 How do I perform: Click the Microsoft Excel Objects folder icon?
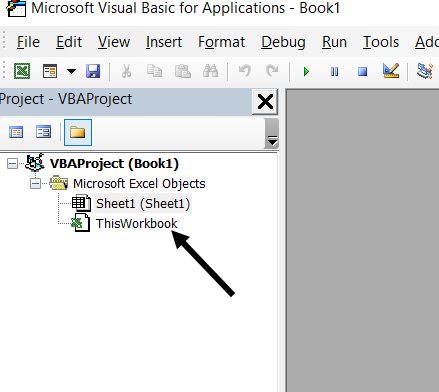[x=59, y=183]
